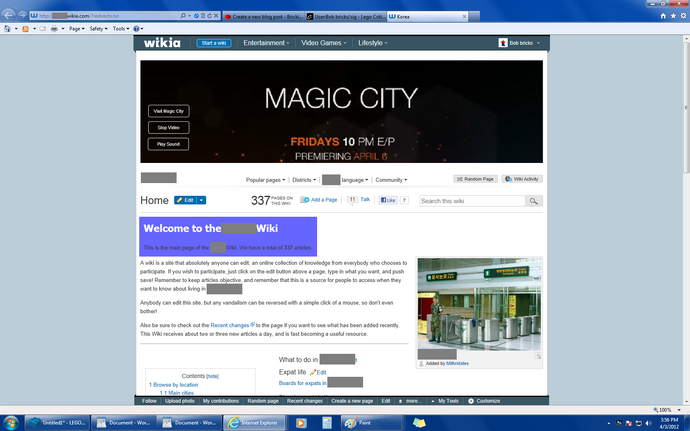Screen dimensions: 690x431
Task: Open the Safety menu
Action: pos(98,29)
